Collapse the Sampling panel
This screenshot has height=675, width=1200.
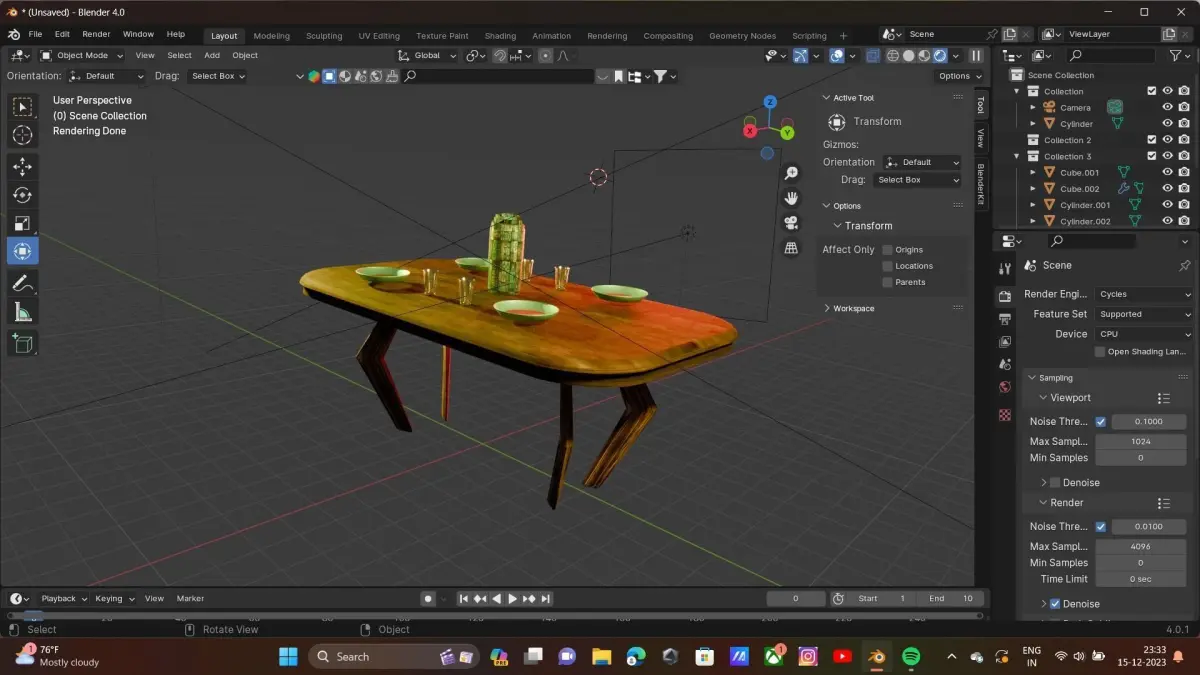1055,378
